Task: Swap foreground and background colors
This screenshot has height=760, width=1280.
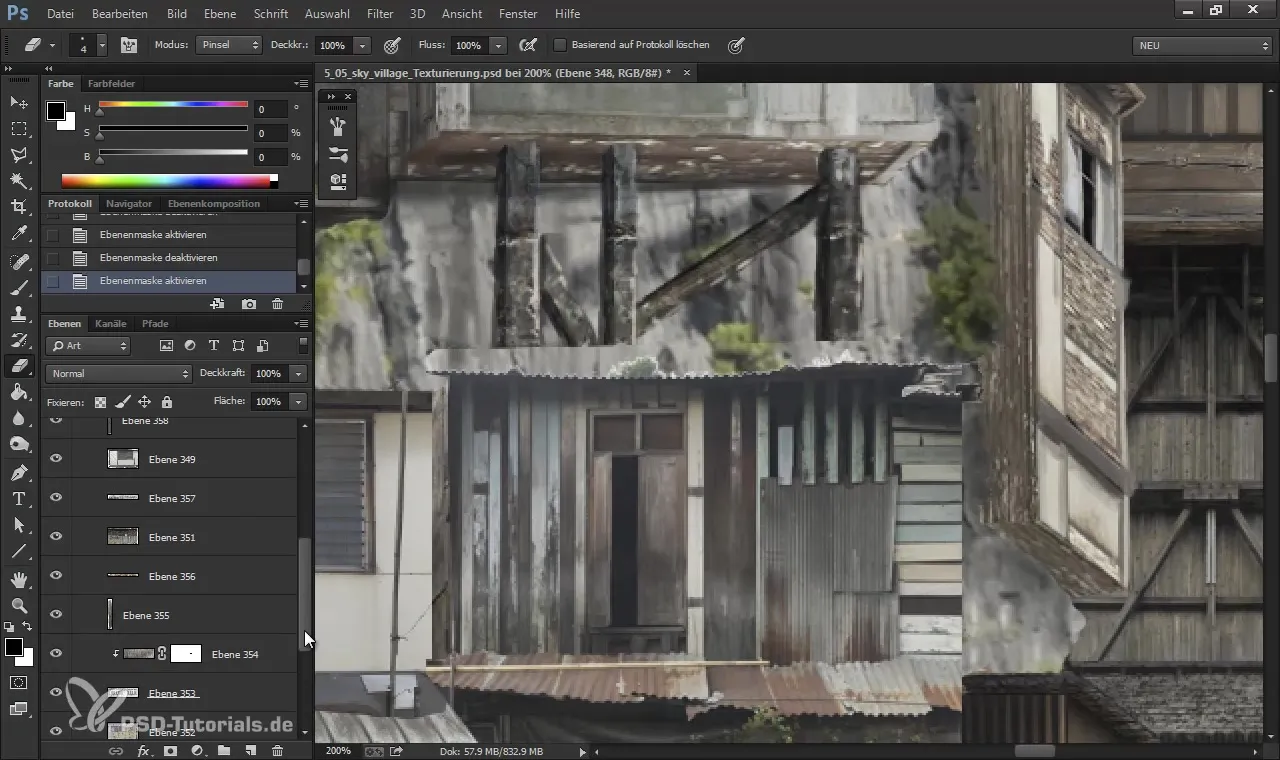Action: click(x=28, y=627)
